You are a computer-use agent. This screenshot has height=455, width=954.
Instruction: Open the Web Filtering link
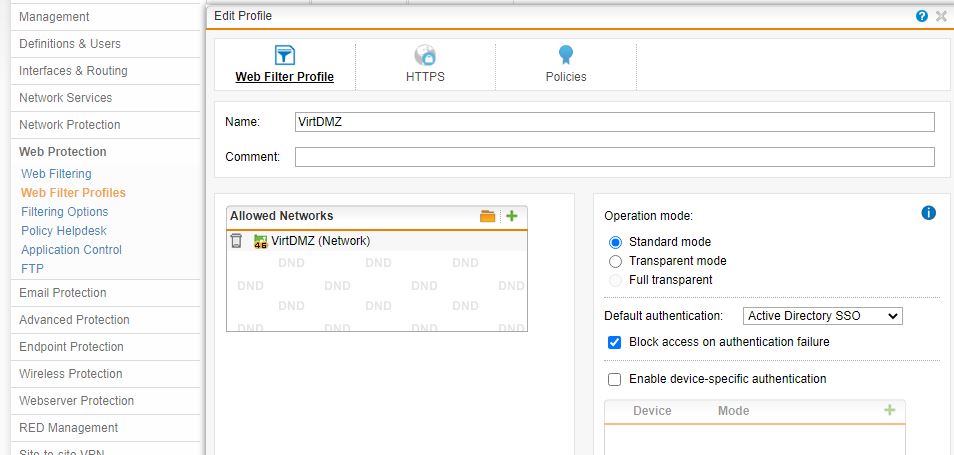(56, 174)
